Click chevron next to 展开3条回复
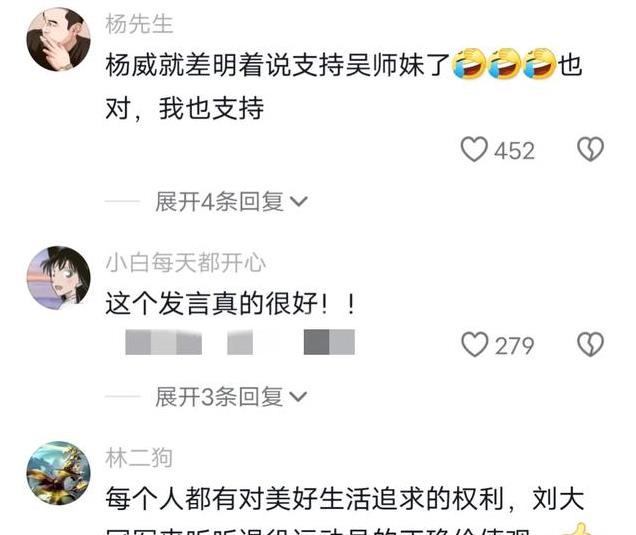636x535 pixels. click(299, 396)
